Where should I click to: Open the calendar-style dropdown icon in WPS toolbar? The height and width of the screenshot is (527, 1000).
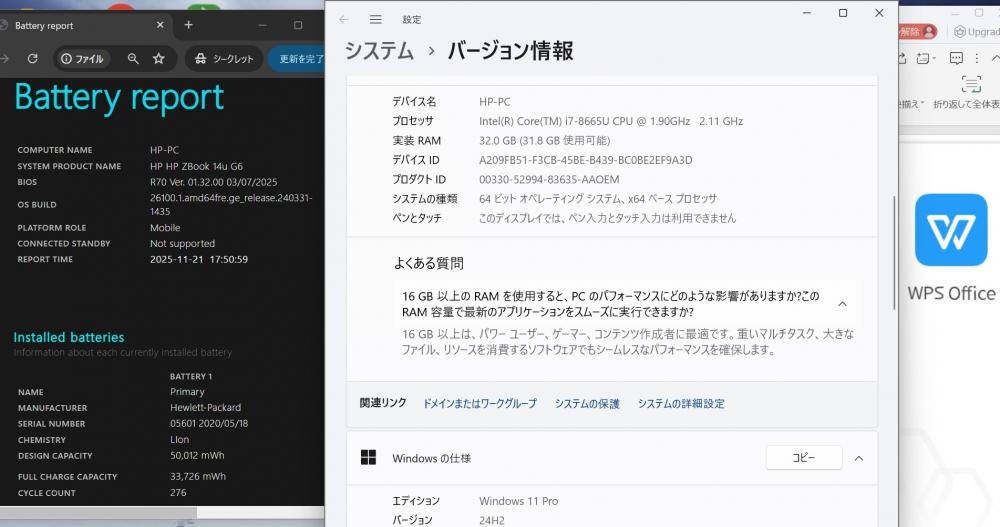tap(925, 58)
